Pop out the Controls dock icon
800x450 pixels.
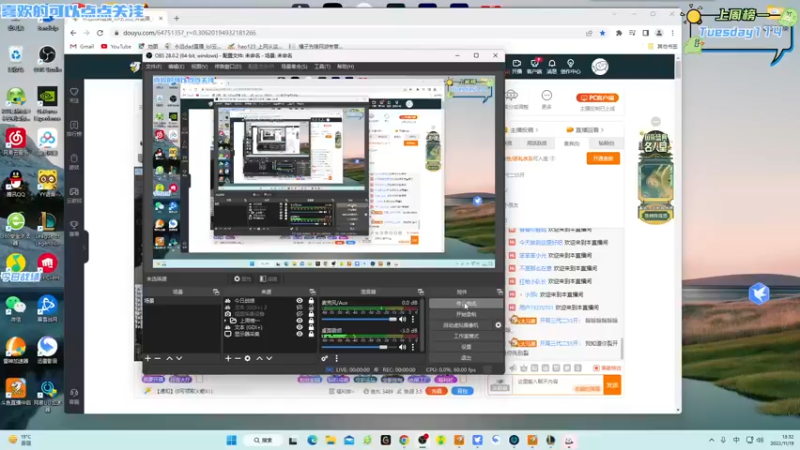[499, 292]
